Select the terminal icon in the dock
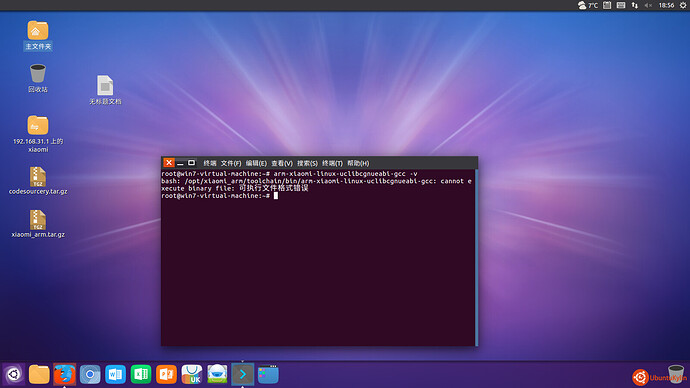Image resolution: width=690 pixels, height=388 pixels. [x=242, y=374]
